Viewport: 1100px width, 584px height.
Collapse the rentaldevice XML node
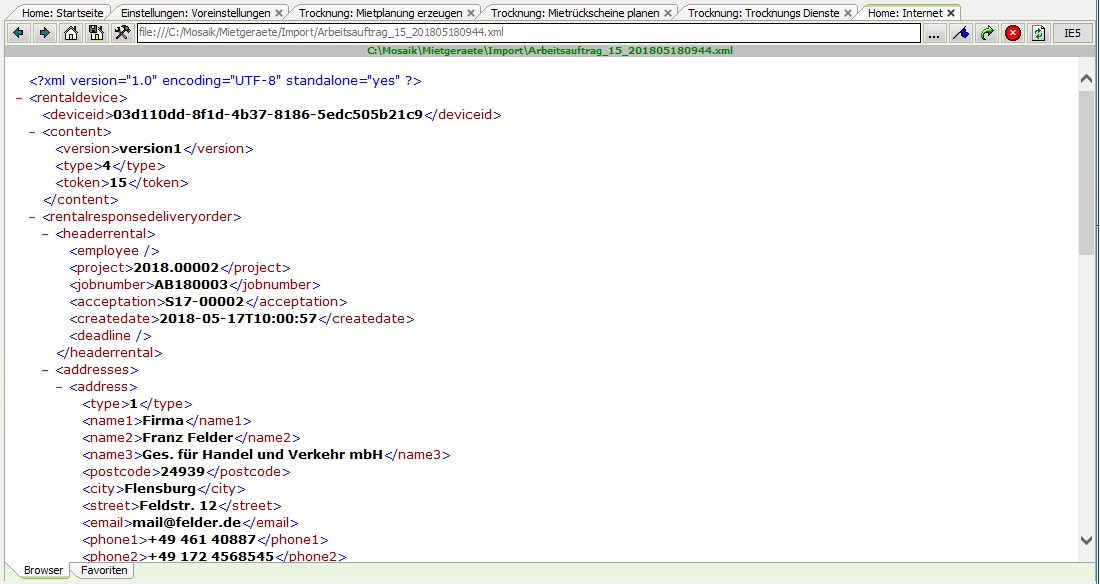20,98
